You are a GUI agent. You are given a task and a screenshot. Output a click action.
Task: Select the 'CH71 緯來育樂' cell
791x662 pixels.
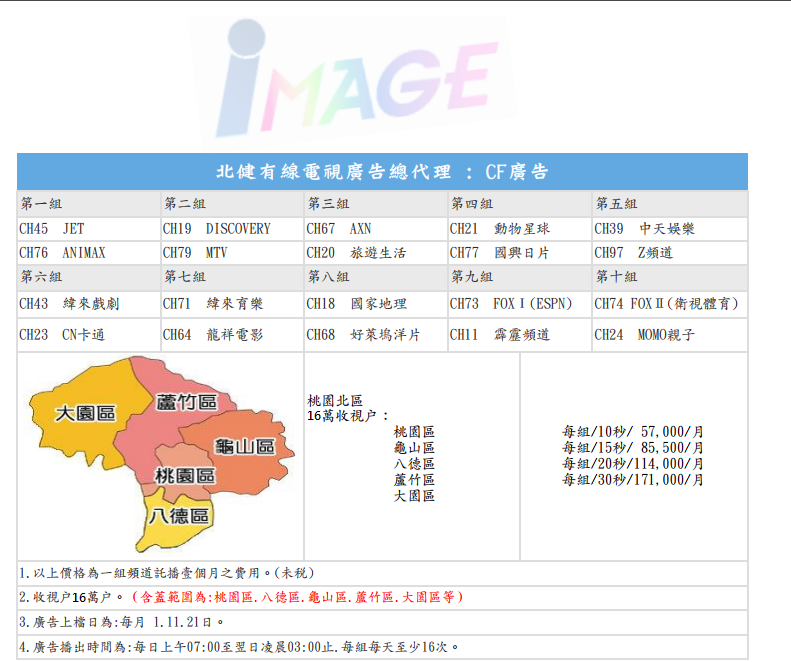pyautogui.click(x=232, y=304)
